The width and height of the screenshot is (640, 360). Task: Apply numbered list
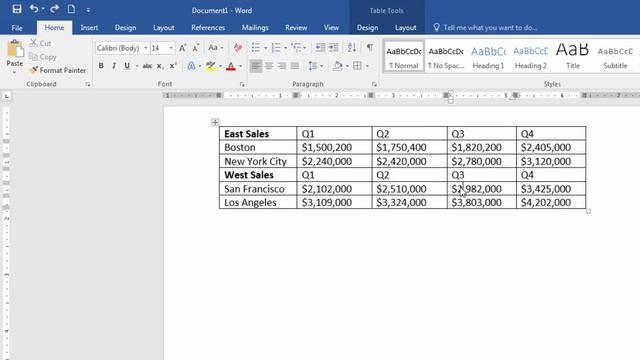pos(276,48)
